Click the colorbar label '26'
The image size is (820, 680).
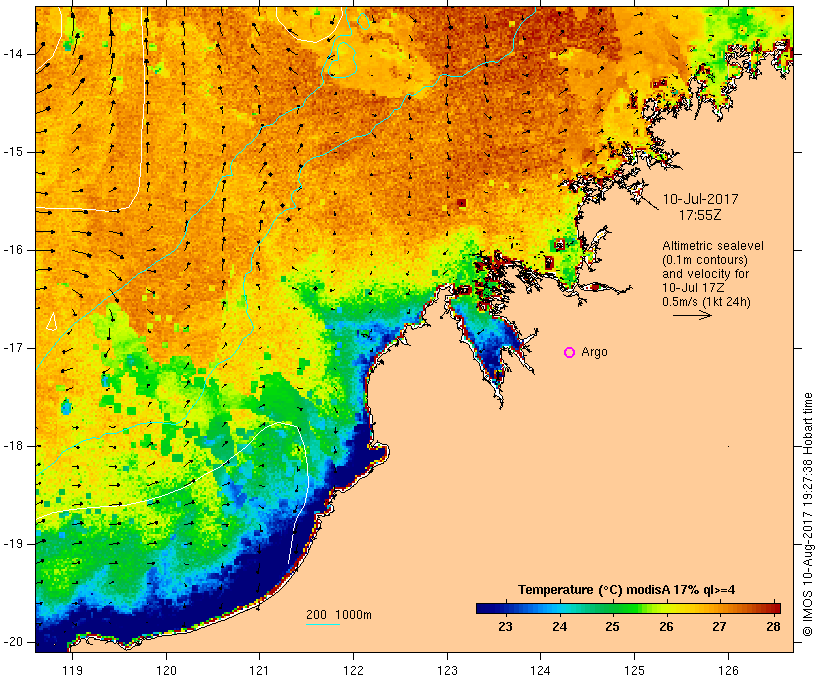pyautogui.click(x=666, y=627)
